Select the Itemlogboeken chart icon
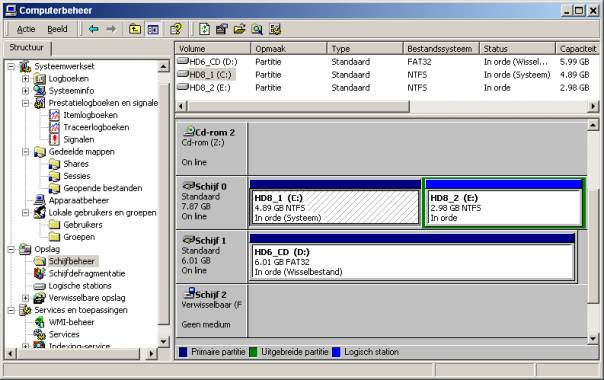The height and width of the screenshot is (380, 604). (54, 115)
